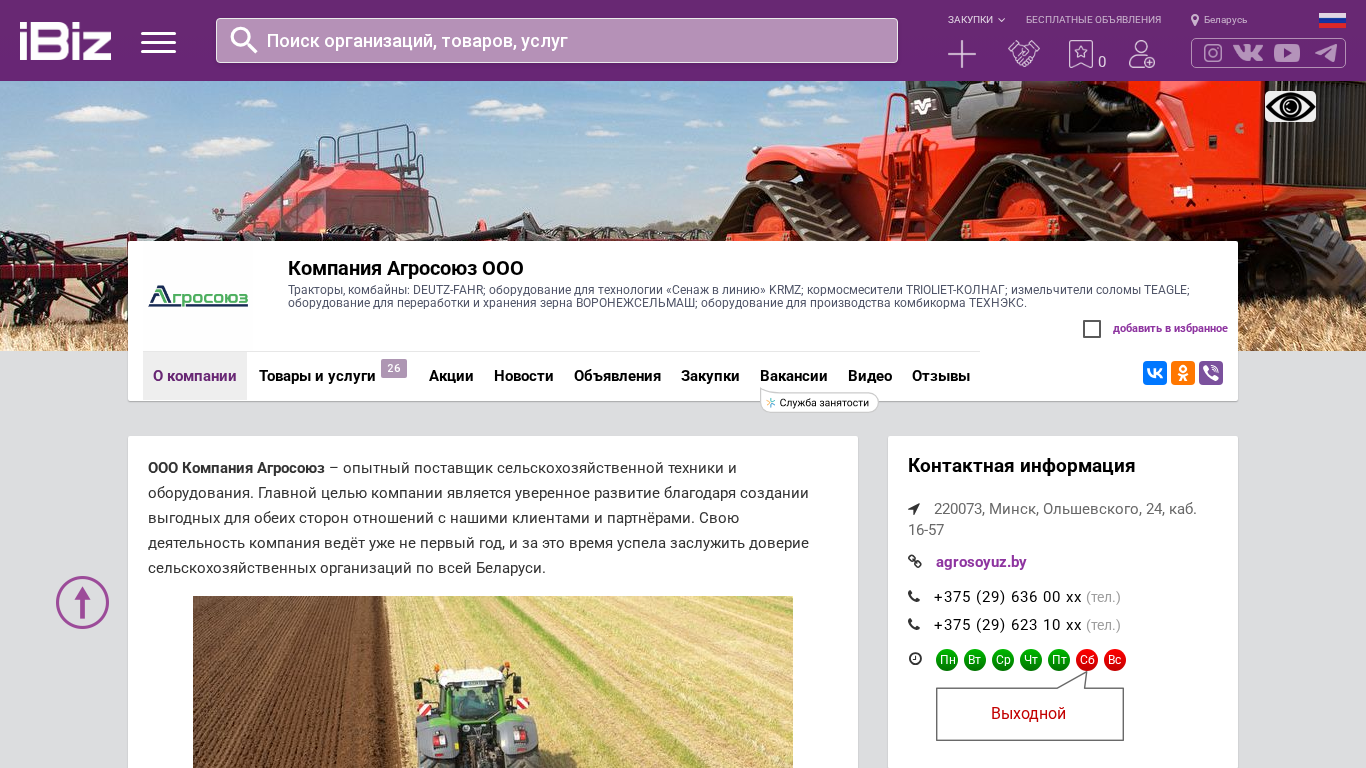Select Monday (Пн) schedule day
The height and width of the screenshot is (768, 1366).
tap(947, 660)
